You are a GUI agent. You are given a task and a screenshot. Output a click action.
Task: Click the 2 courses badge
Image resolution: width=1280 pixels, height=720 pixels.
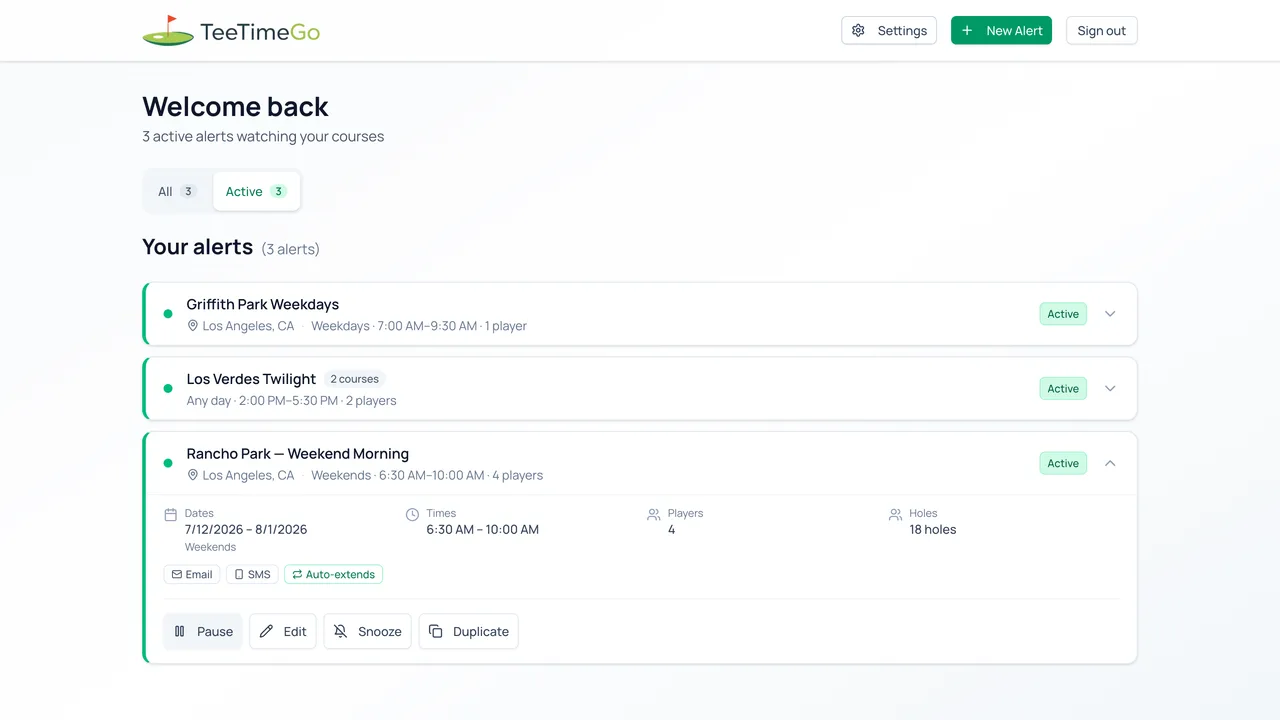[x=355, y=380]
